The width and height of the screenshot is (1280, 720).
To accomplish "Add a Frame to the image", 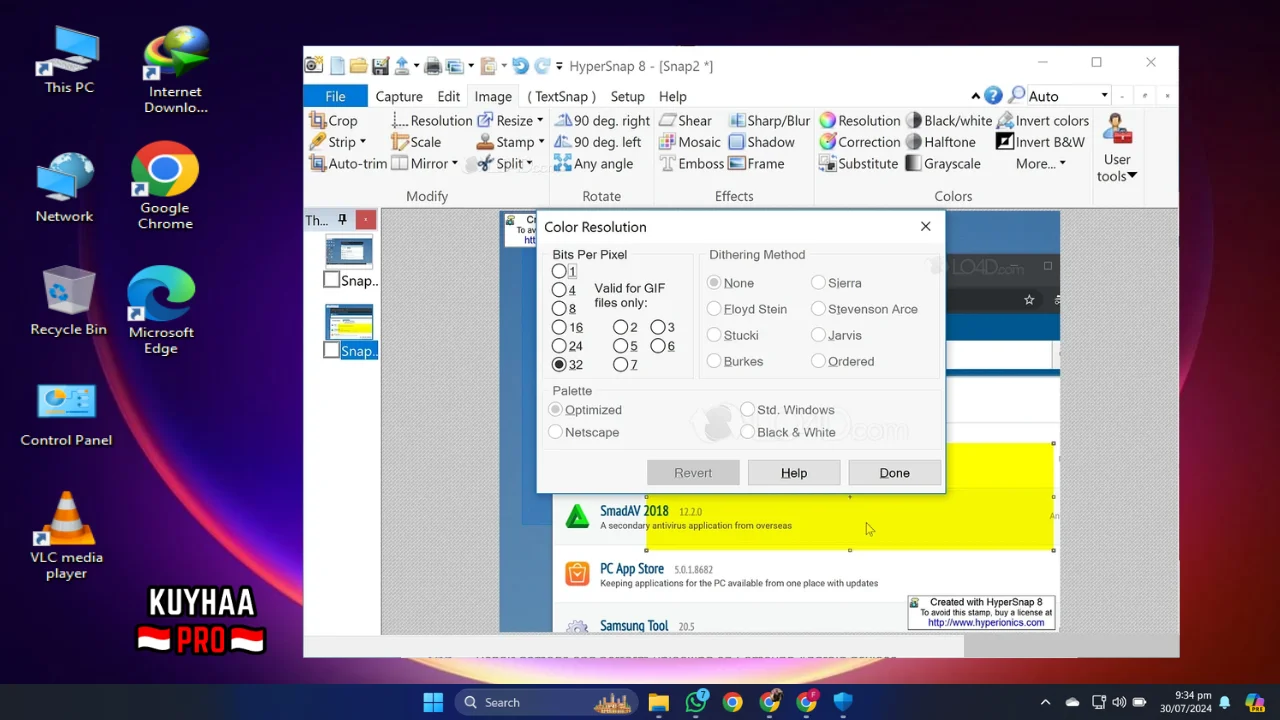I will pyautogui.click(x=756, y=164).
